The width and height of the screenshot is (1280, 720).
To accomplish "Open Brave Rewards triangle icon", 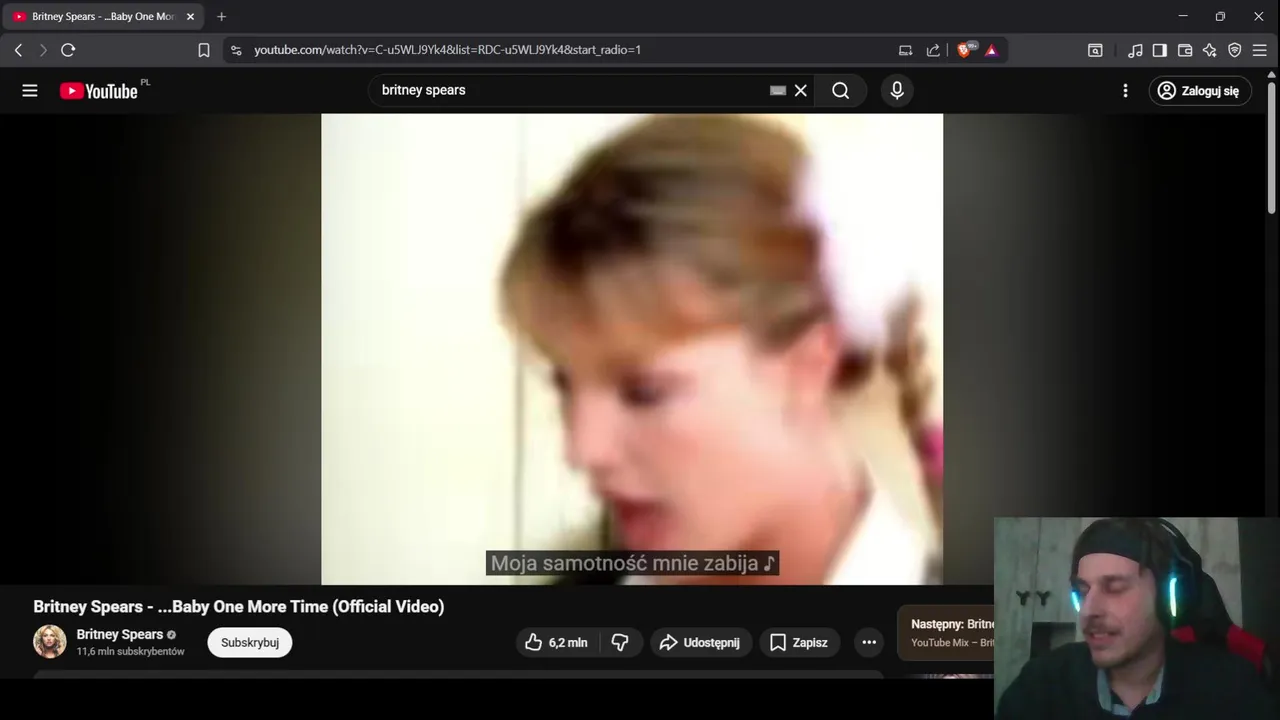I will 991,50.
